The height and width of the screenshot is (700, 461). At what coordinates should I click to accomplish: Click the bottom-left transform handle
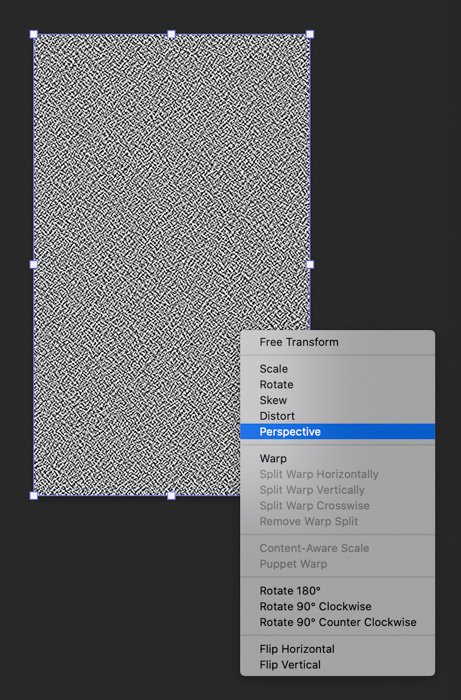[x=33, y=495]
